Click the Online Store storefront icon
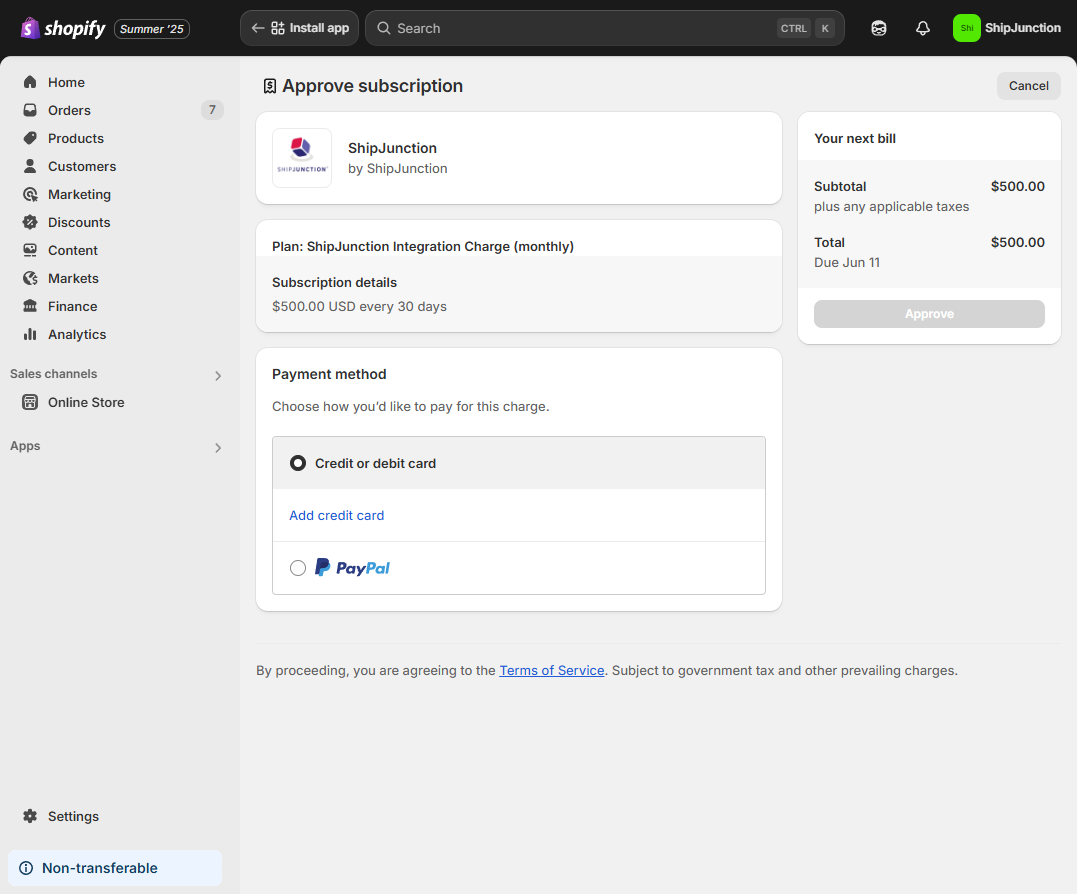1077x894 pixels. 30,402
